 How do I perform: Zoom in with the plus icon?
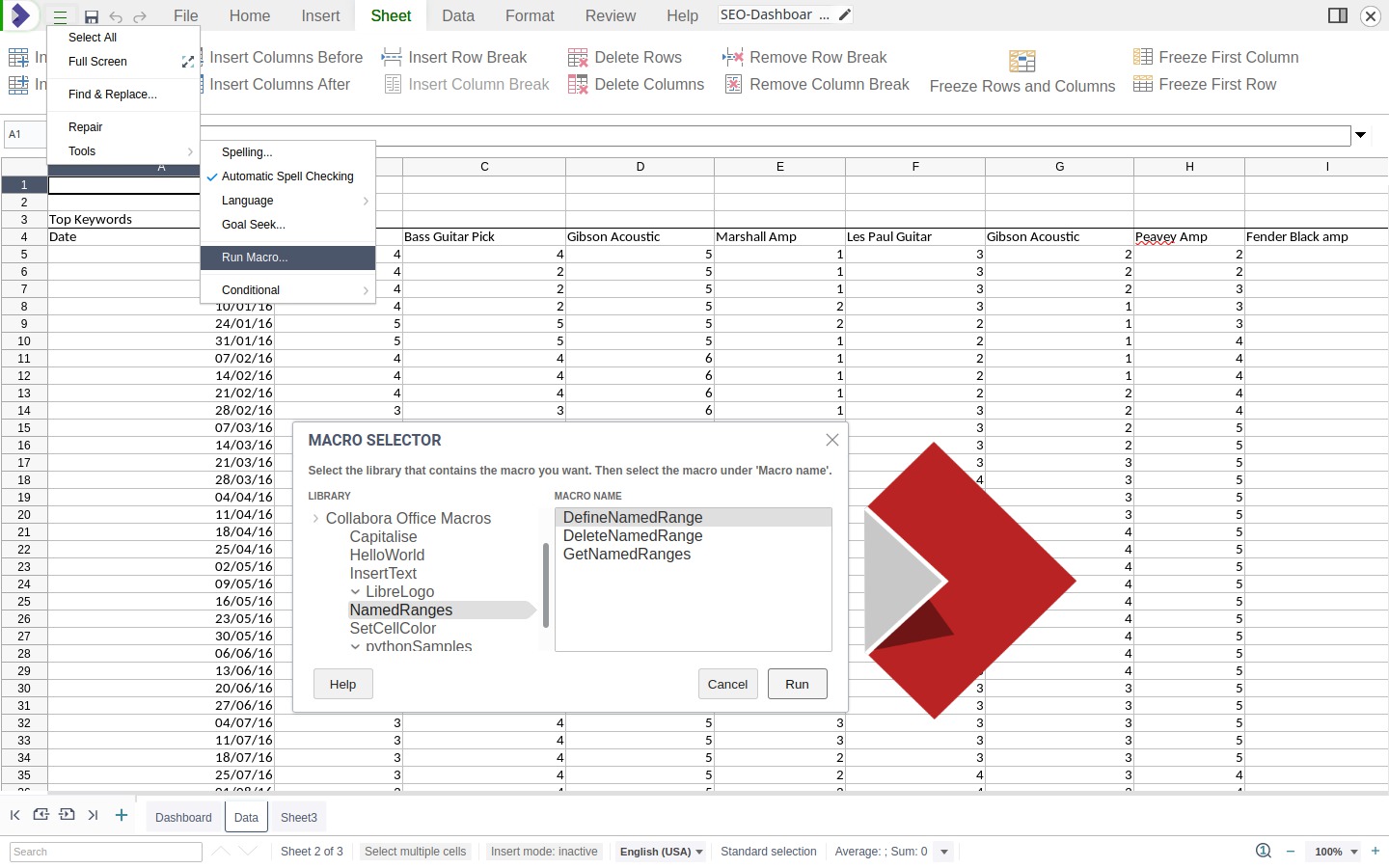pos(1375,851)
